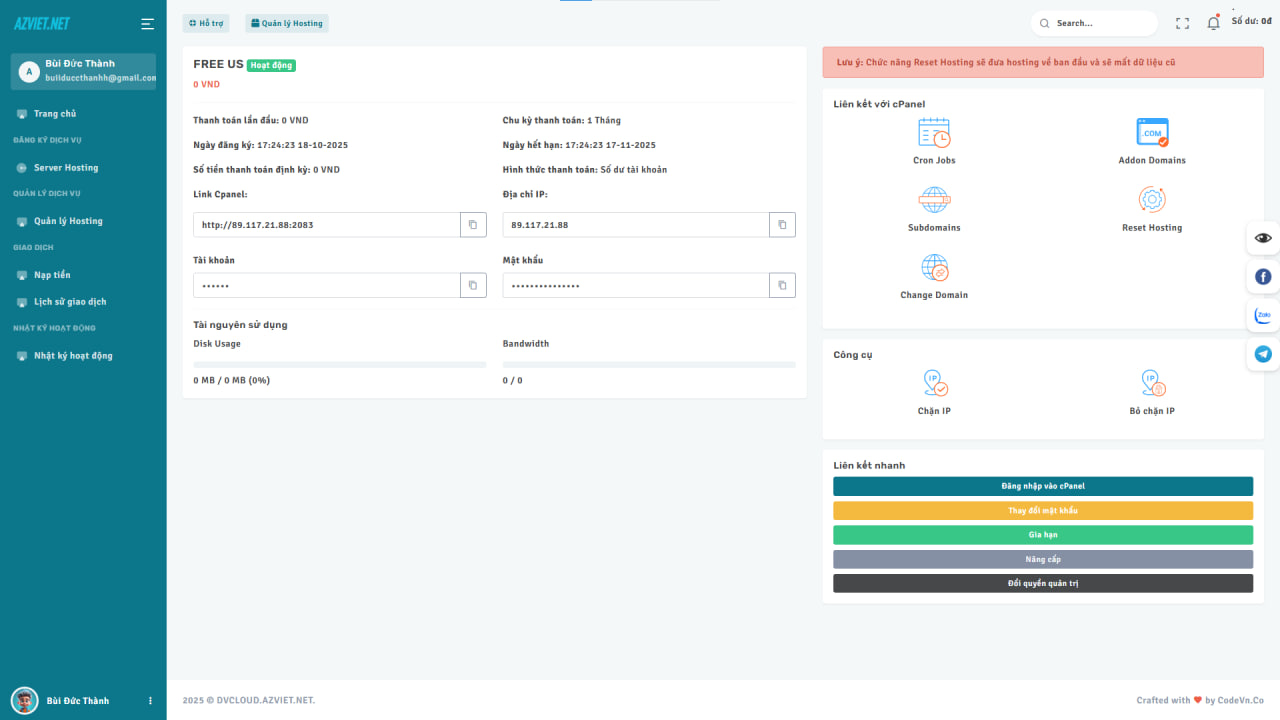Go to Quản lý Hosting in sidebar
The image size is (1280, 720).
click(x=68, y=221)
